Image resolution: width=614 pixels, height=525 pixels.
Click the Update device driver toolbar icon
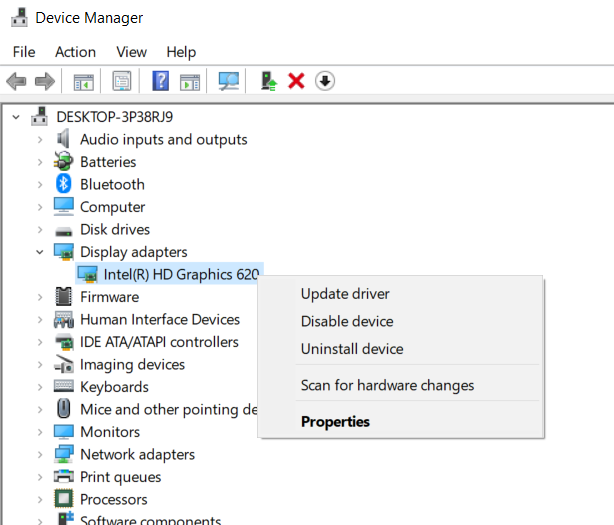pyautogui.click(x=267, y=81)
